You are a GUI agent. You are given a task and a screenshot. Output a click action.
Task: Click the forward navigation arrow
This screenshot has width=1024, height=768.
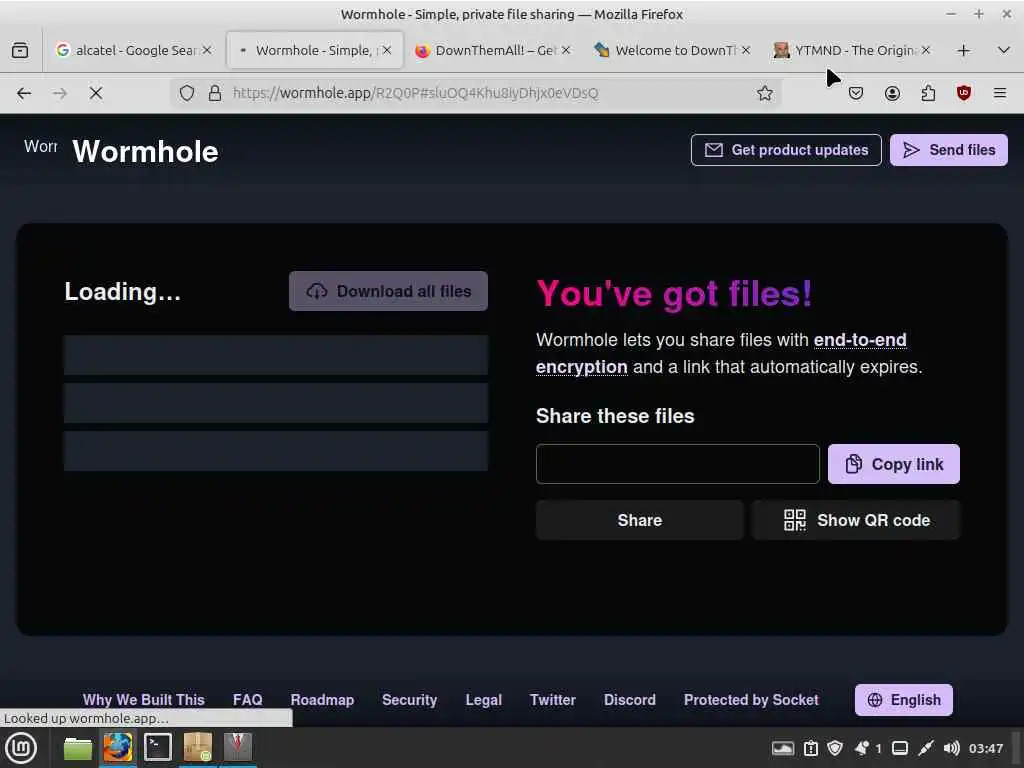[x=60, y=93]
